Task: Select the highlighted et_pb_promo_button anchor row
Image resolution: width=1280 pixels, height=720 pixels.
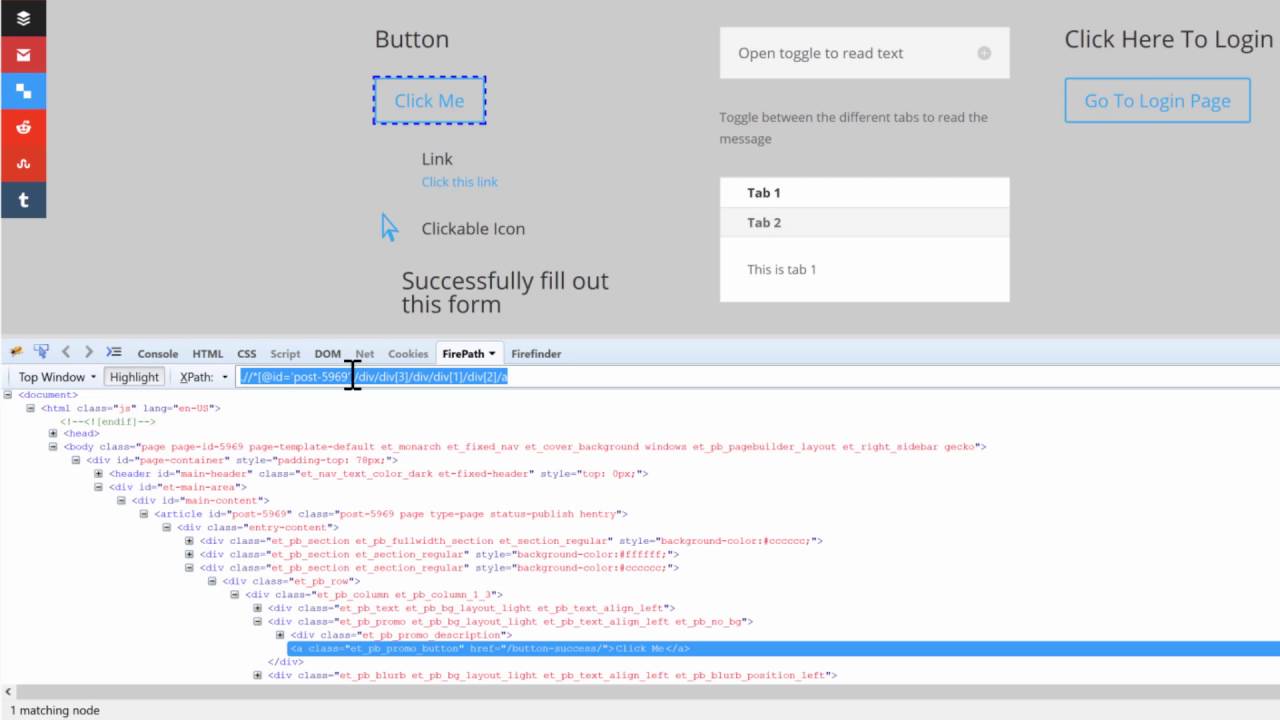Action: pyautogui.click(x=783, y=648)
